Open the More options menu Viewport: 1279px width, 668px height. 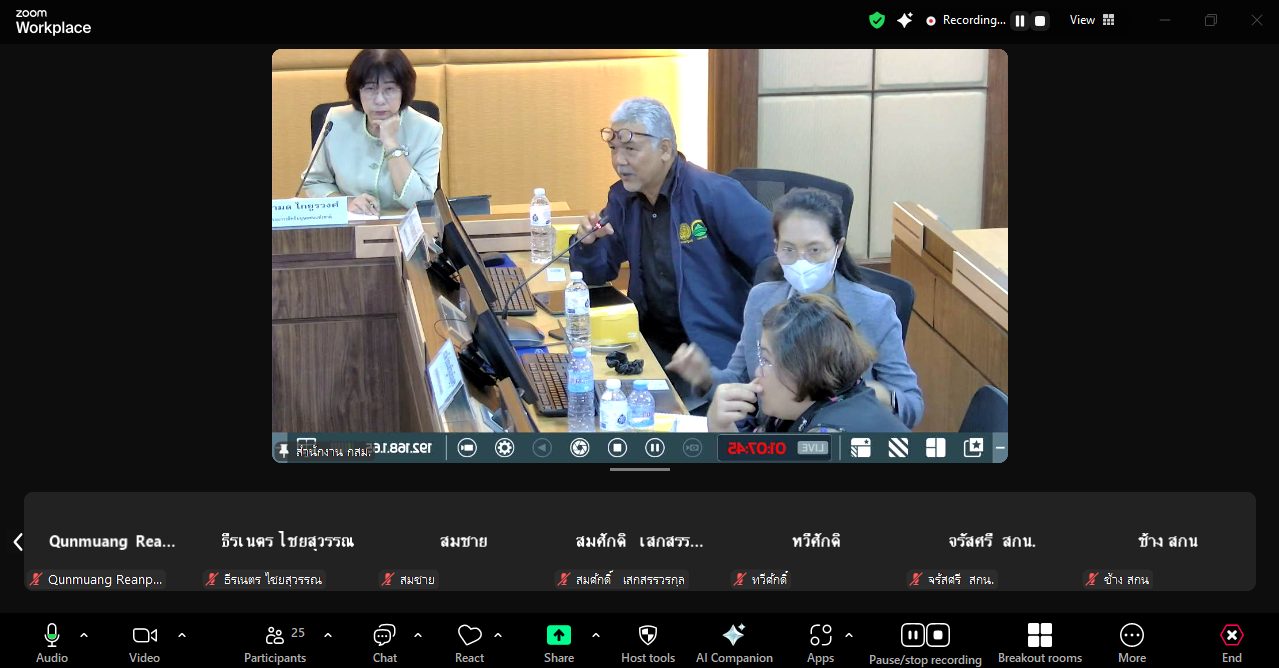click(1131, 636)
